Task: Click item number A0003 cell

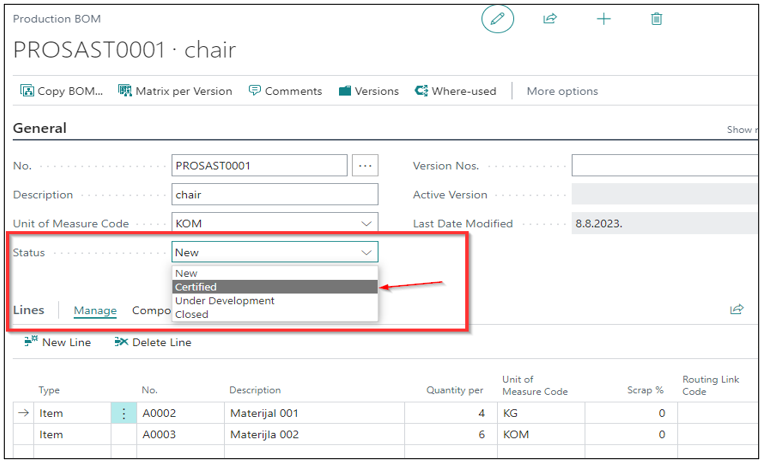Action: [180, 434]
